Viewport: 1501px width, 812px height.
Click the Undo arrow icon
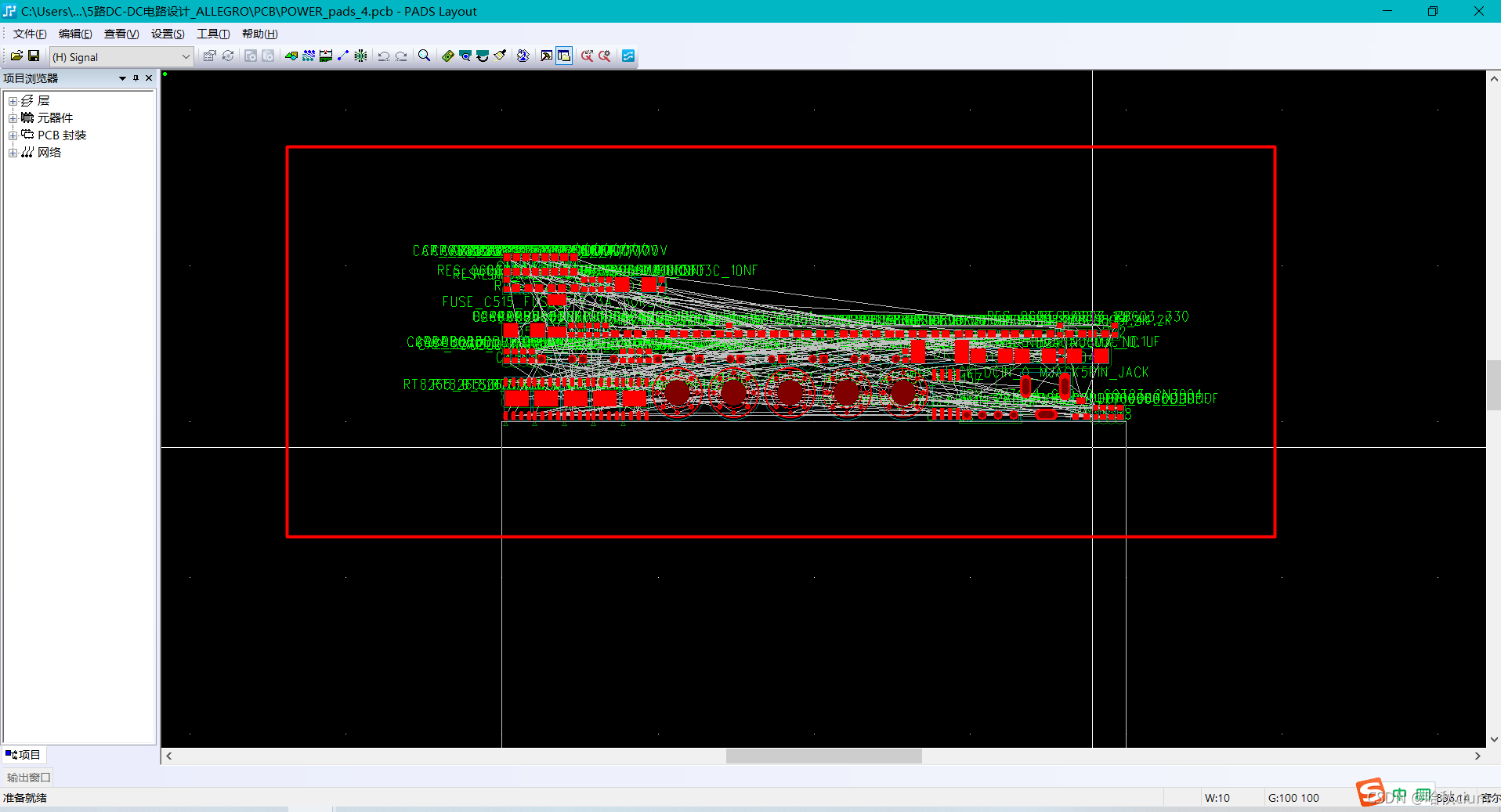tap(384, 56)
